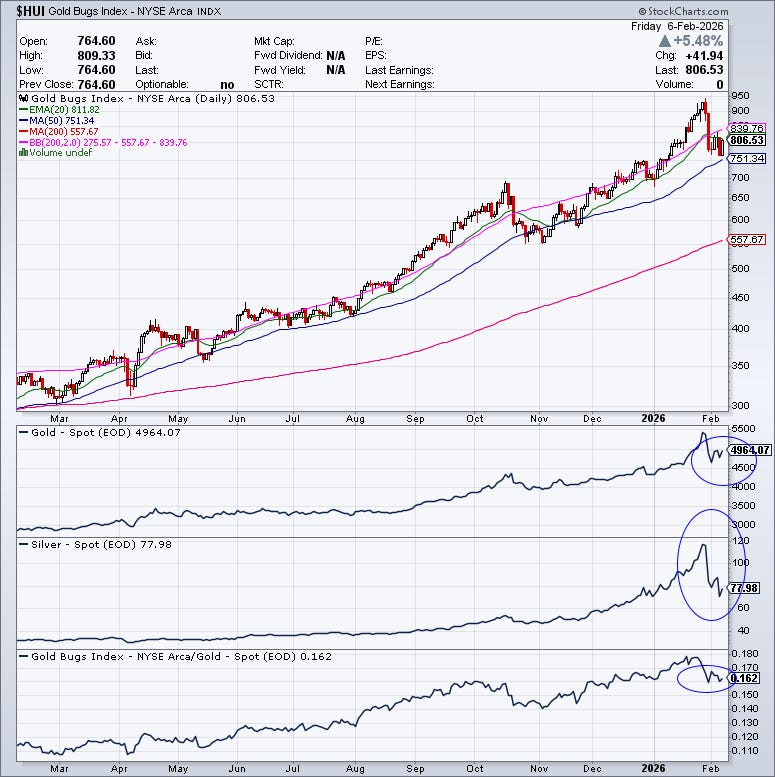Click the Volume 0 value
Screen dimensions: 775x777
tap(720, 84)
